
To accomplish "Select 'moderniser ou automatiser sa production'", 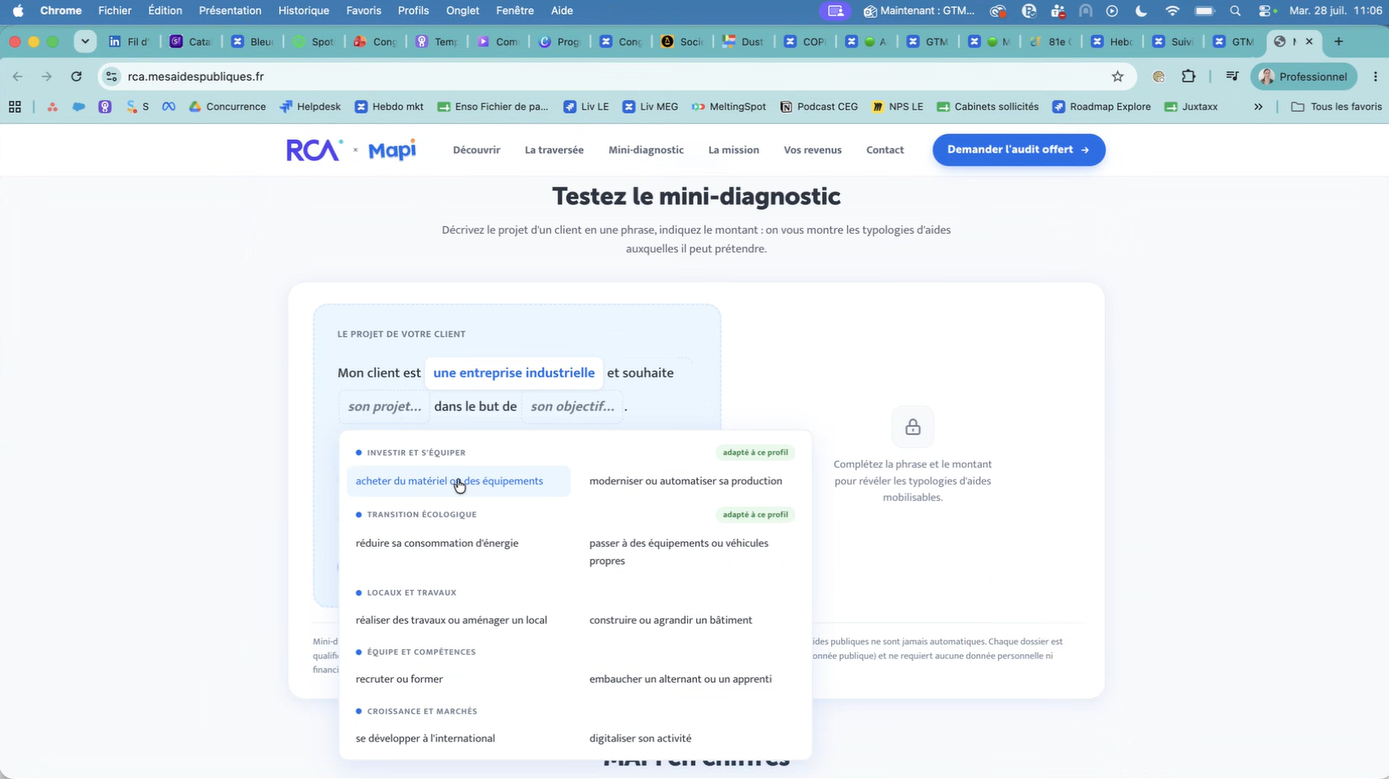I will point(686,481).
